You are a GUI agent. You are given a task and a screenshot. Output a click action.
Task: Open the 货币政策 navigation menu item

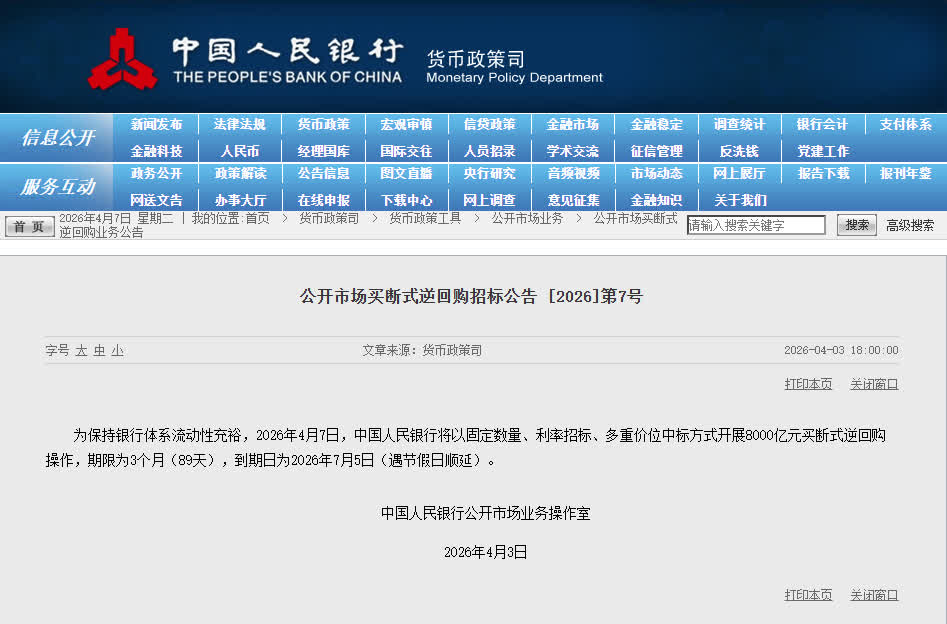(323, 124)
